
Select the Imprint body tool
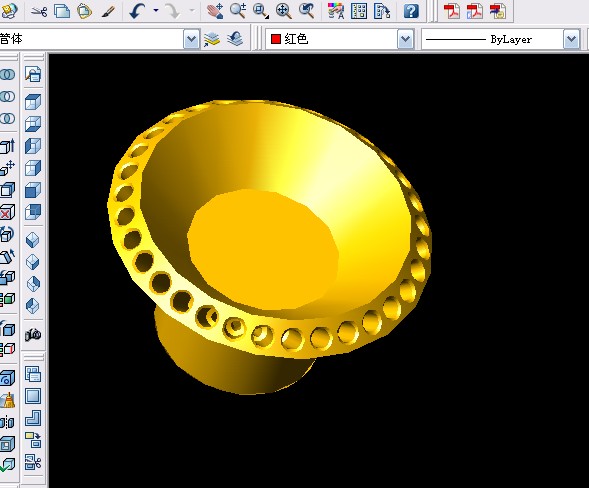tap(8, 378)
